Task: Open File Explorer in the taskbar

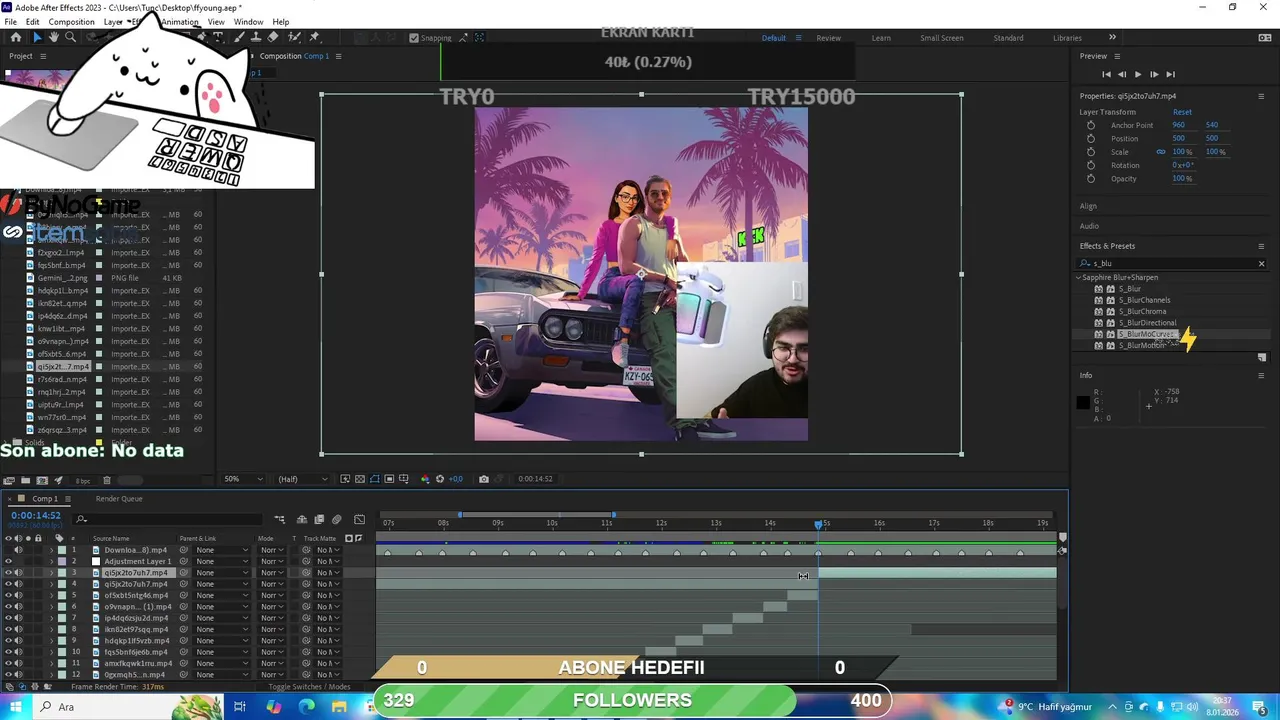Action: [339, 707]
